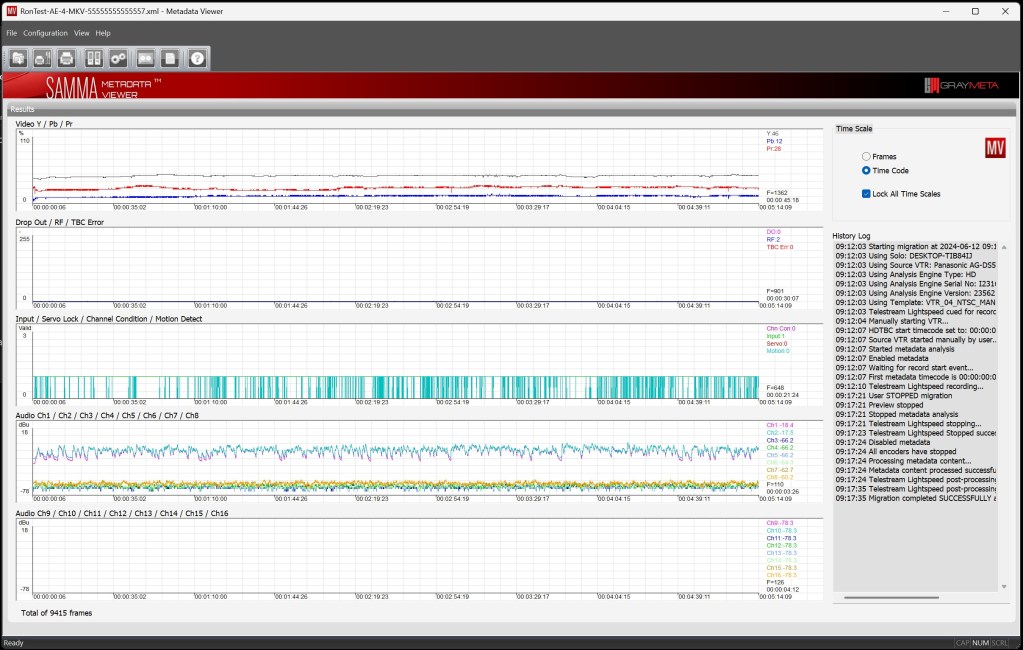Click the two-panel compare toolbar icon
The height and width of the screenshot is (650, 1023).
[x=93, y=58]
